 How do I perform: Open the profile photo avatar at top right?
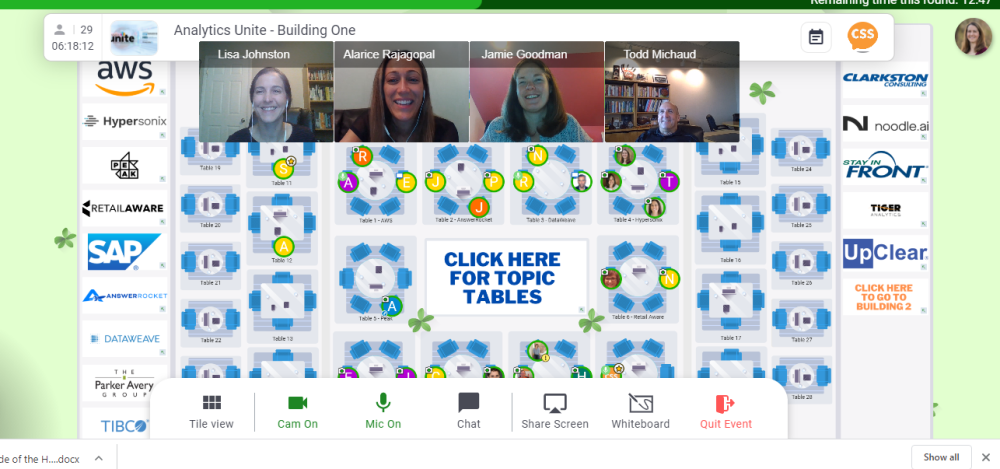click(973, 37)
